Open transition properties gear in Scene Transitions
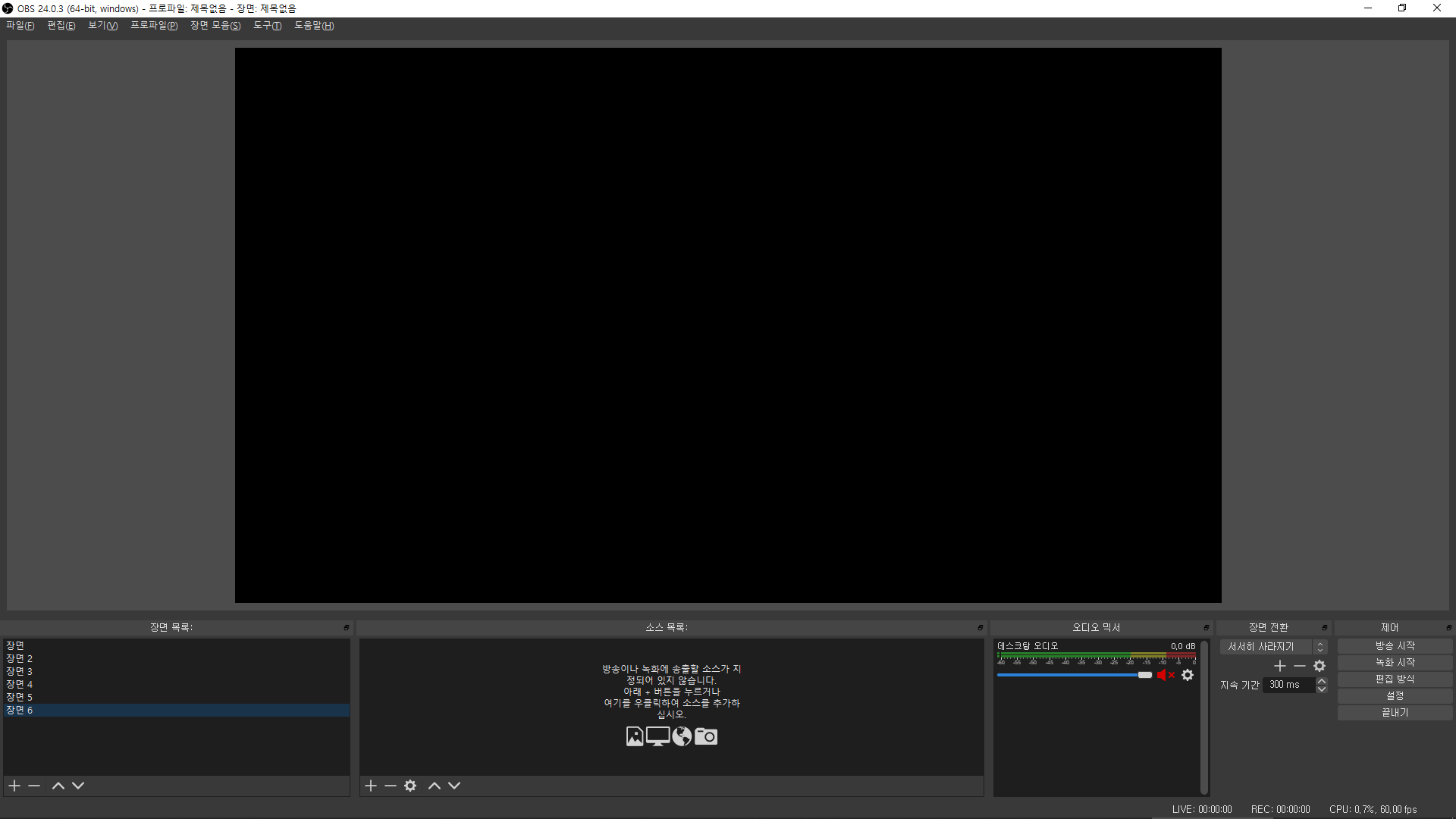The image size is (1456, 819). click(x=1319, y=666)
